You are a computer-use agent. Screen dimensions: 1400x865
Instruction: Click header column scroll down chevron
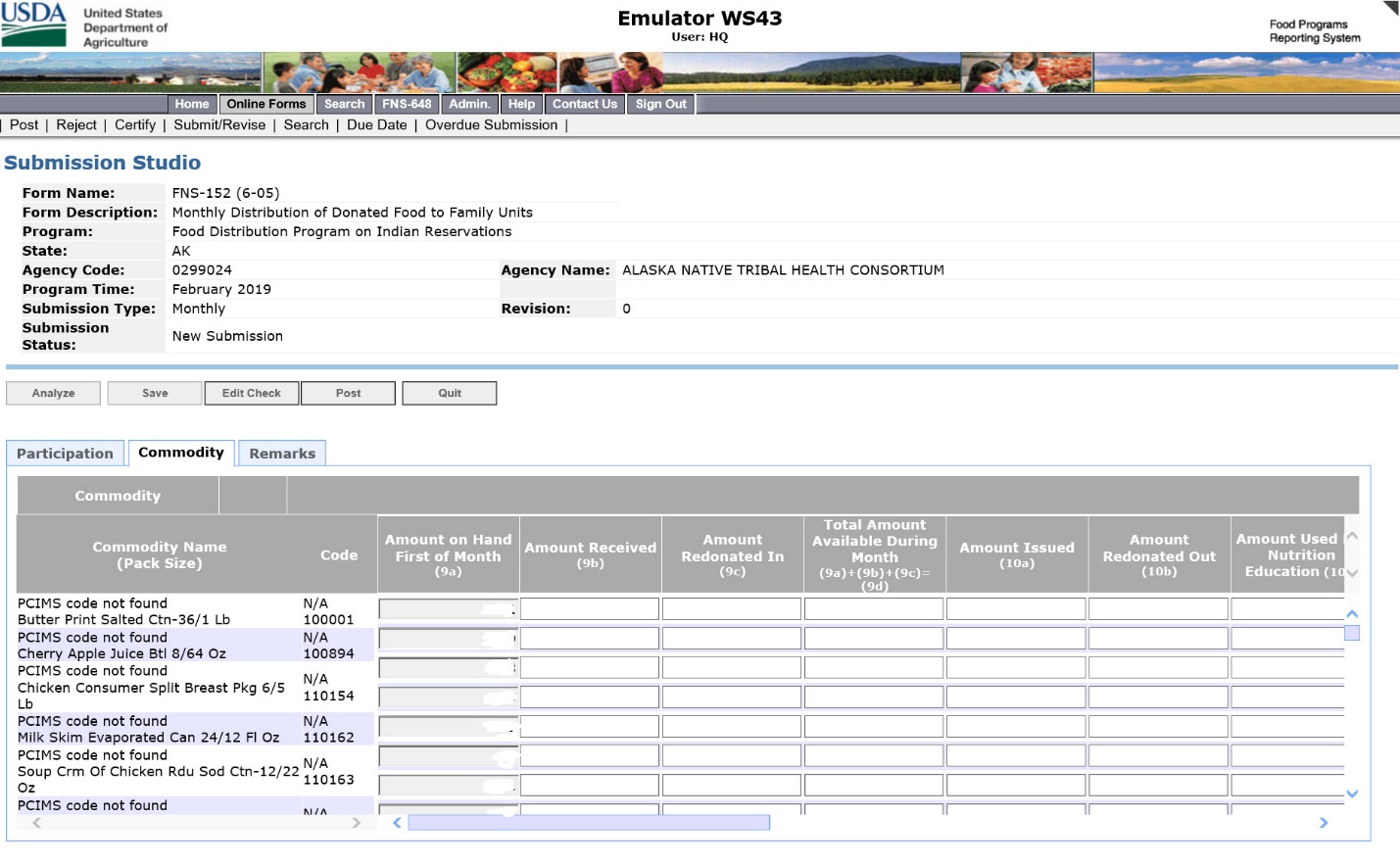click(1352, 573)
